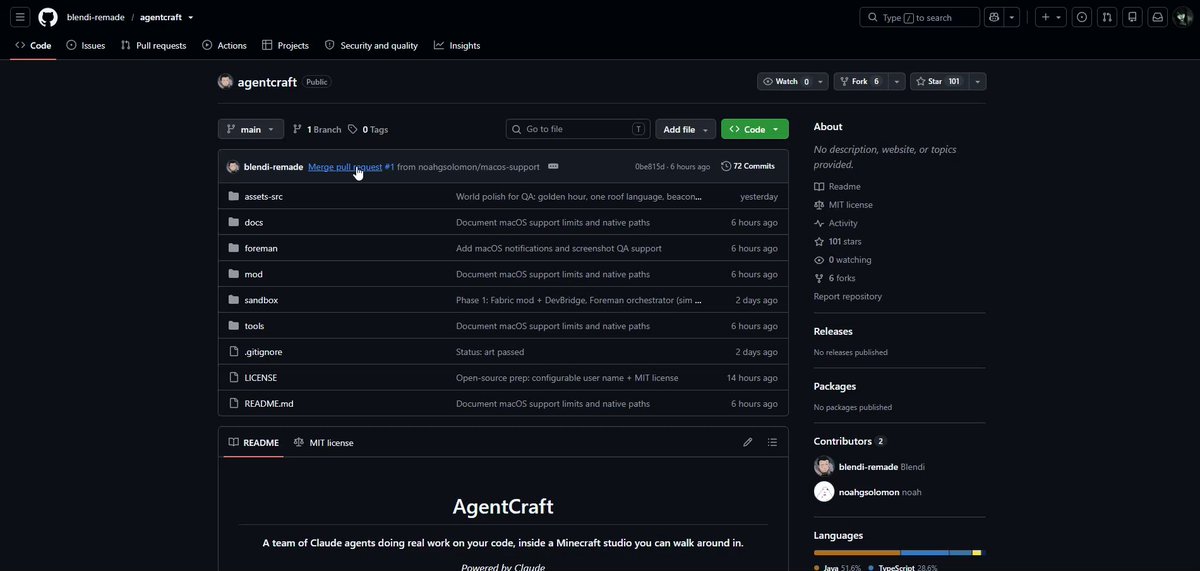Open the Add file dropdown
Image resolution: width=1200 pixels, height=571 pixels.
(686, 129)
